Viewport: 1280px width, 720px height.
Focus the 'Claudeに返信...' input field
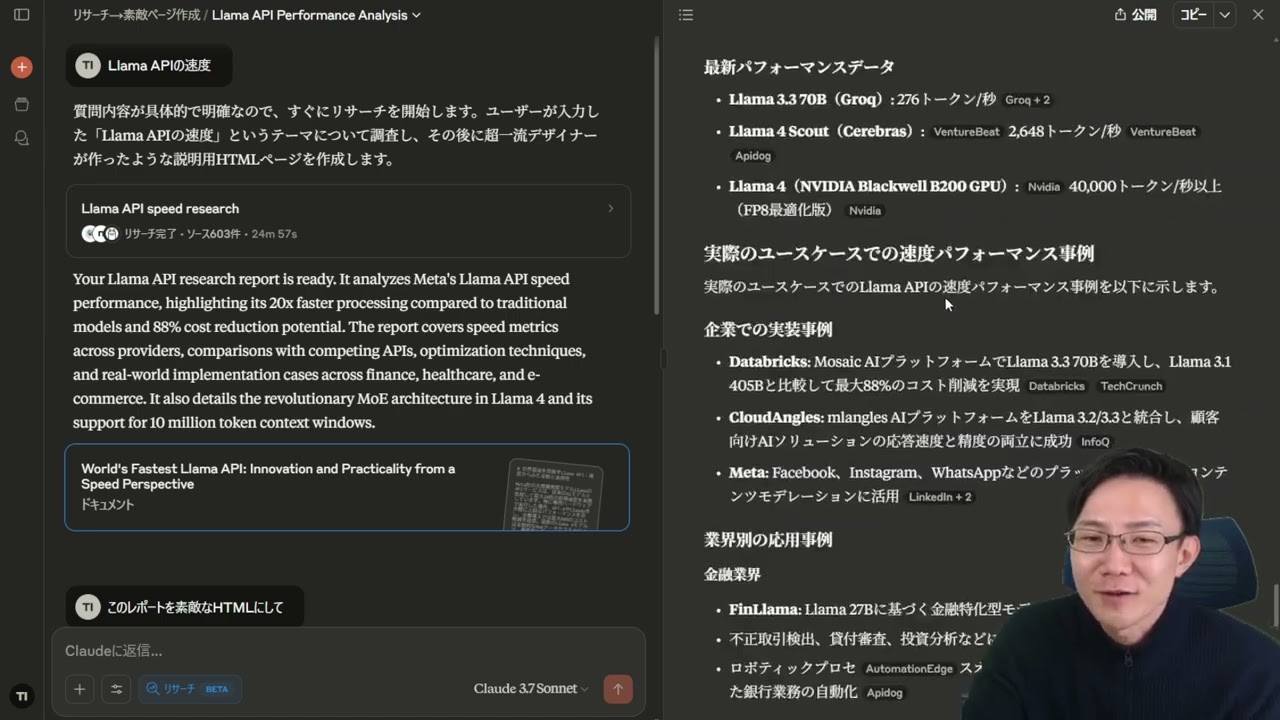(348, 651)
